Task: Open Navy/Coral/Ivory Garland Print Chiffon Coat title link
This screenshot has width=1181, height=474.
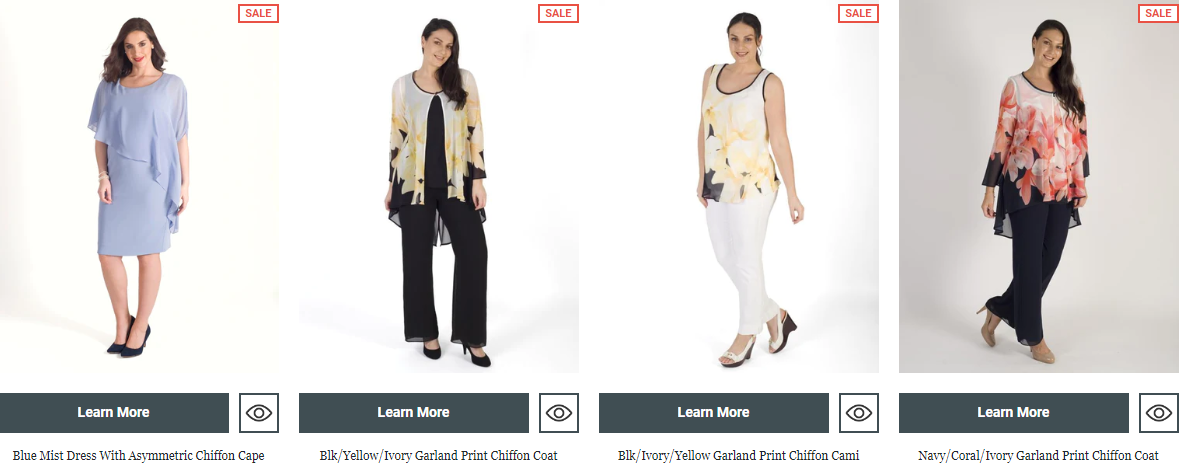Action: tap(1038, 456)
